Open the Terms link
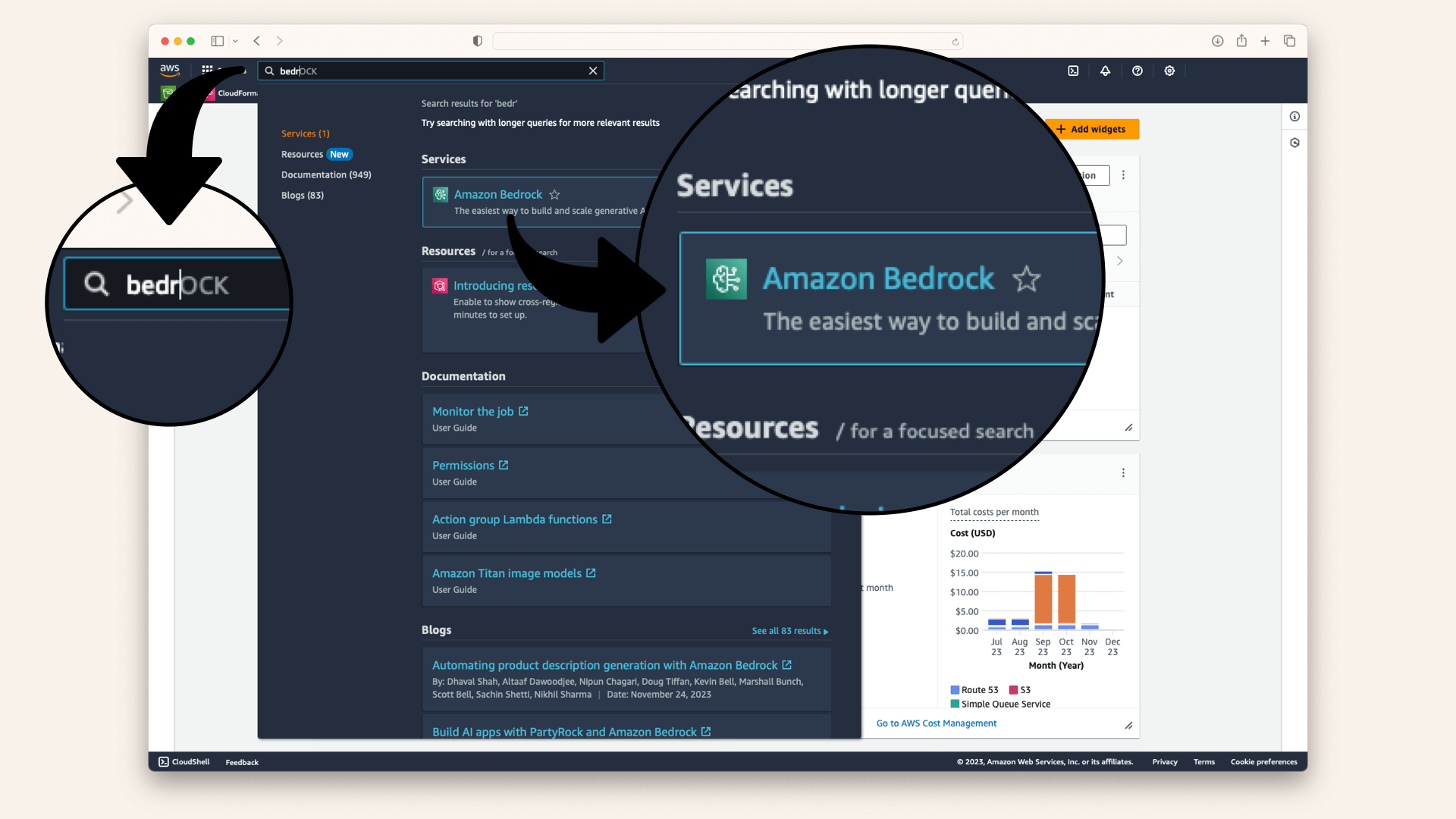The height and width of the screenshot is (819, 1456). pos(1204,762)
